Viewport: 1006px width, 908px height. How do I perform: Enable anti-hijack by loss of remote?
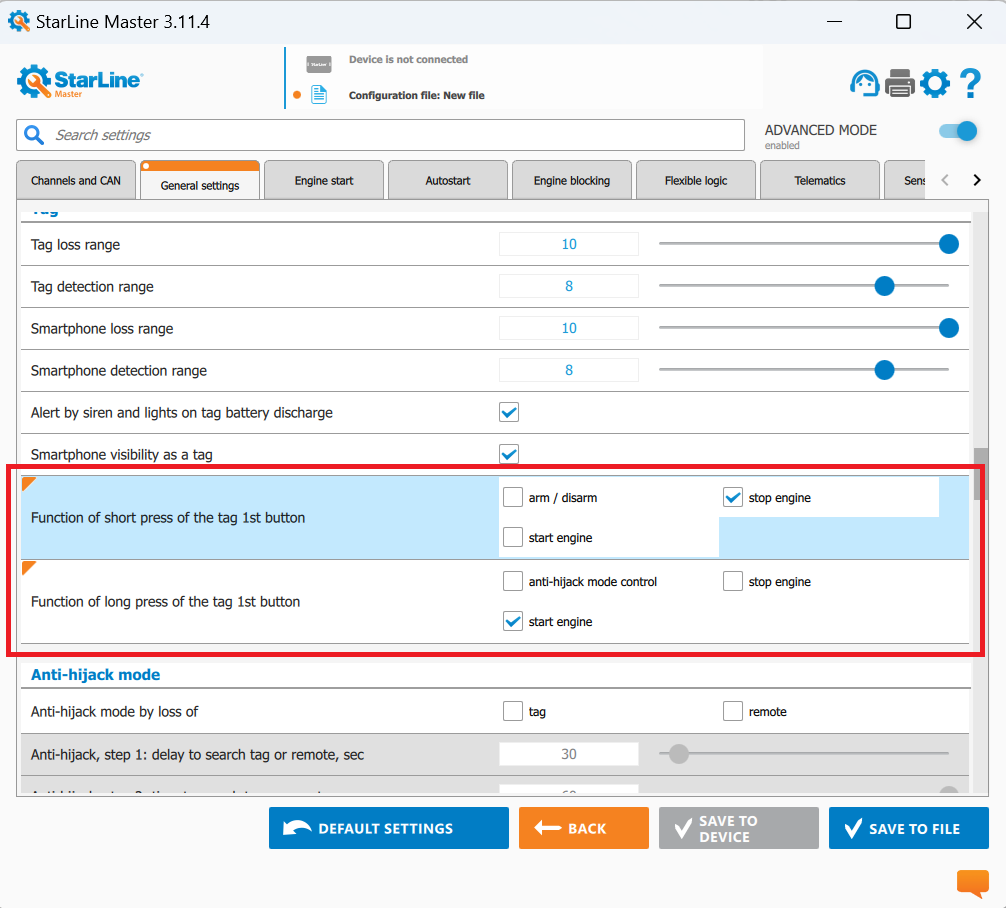point(733,711)
